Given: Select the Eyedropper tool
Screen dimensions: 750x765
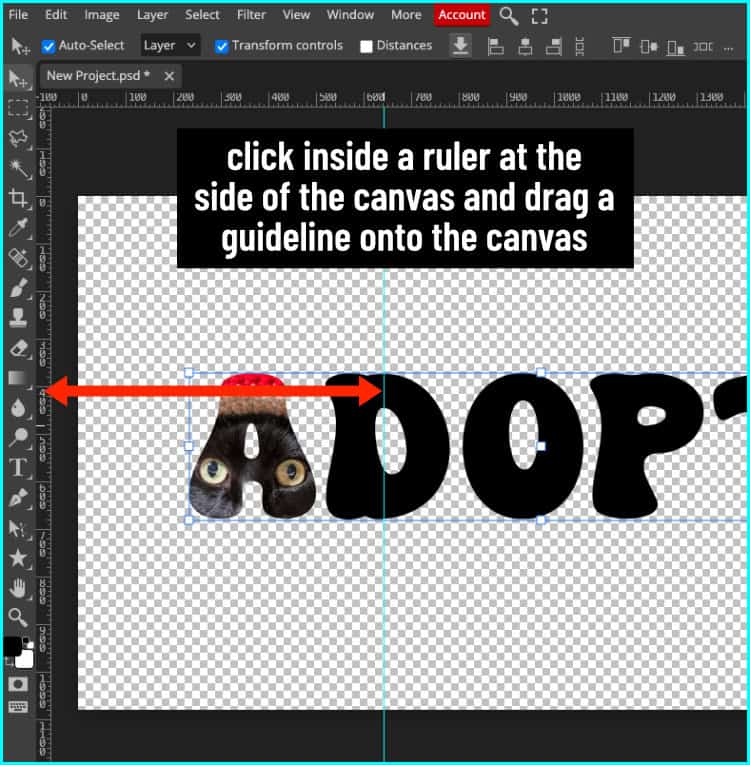Looking at the screenshot, I should [x=18, y=228].
